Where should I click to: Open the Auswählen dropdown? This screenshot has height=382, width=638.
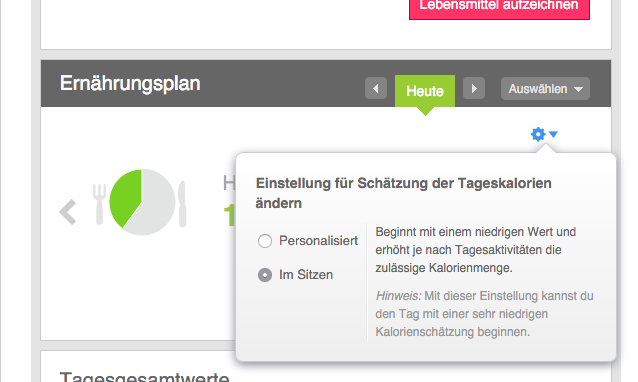tap(545, 88)
